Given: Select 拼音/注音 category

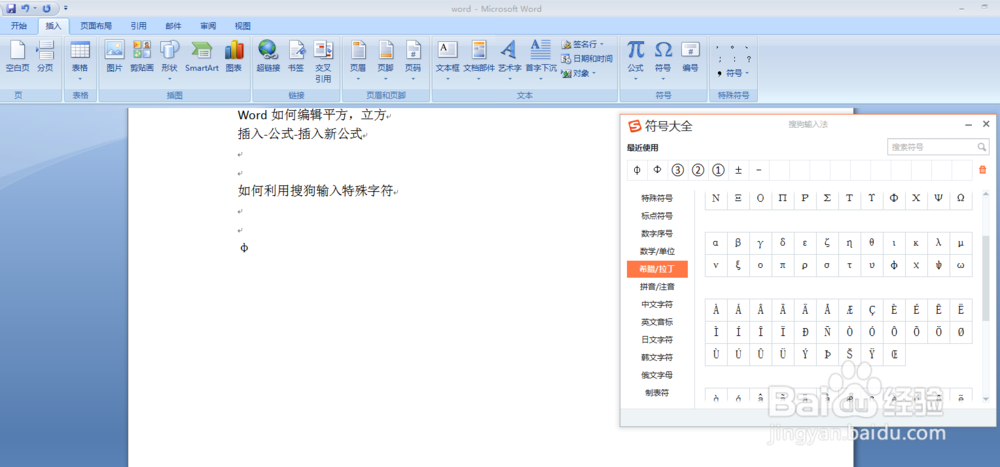Looking at the screenshot, I should tap(657, 287).
